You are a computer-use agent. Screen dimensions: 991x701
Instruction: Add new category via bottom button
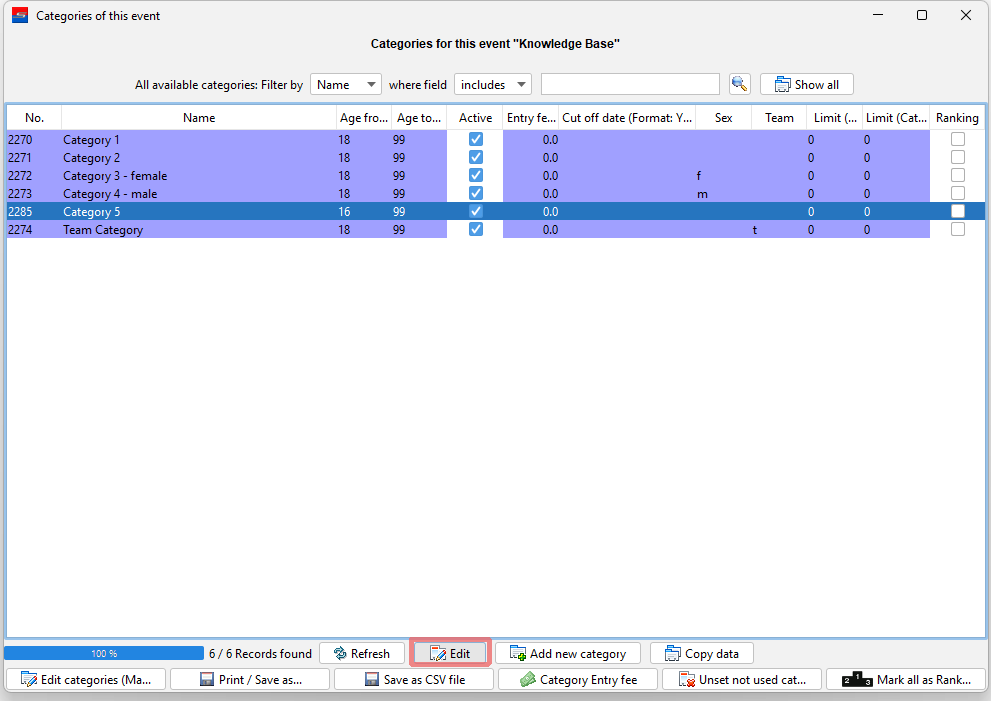pos(567,653)
